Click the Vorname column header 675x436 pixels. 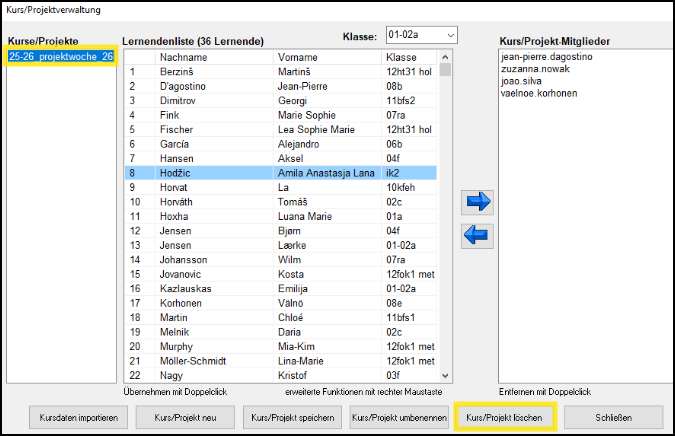326,57
